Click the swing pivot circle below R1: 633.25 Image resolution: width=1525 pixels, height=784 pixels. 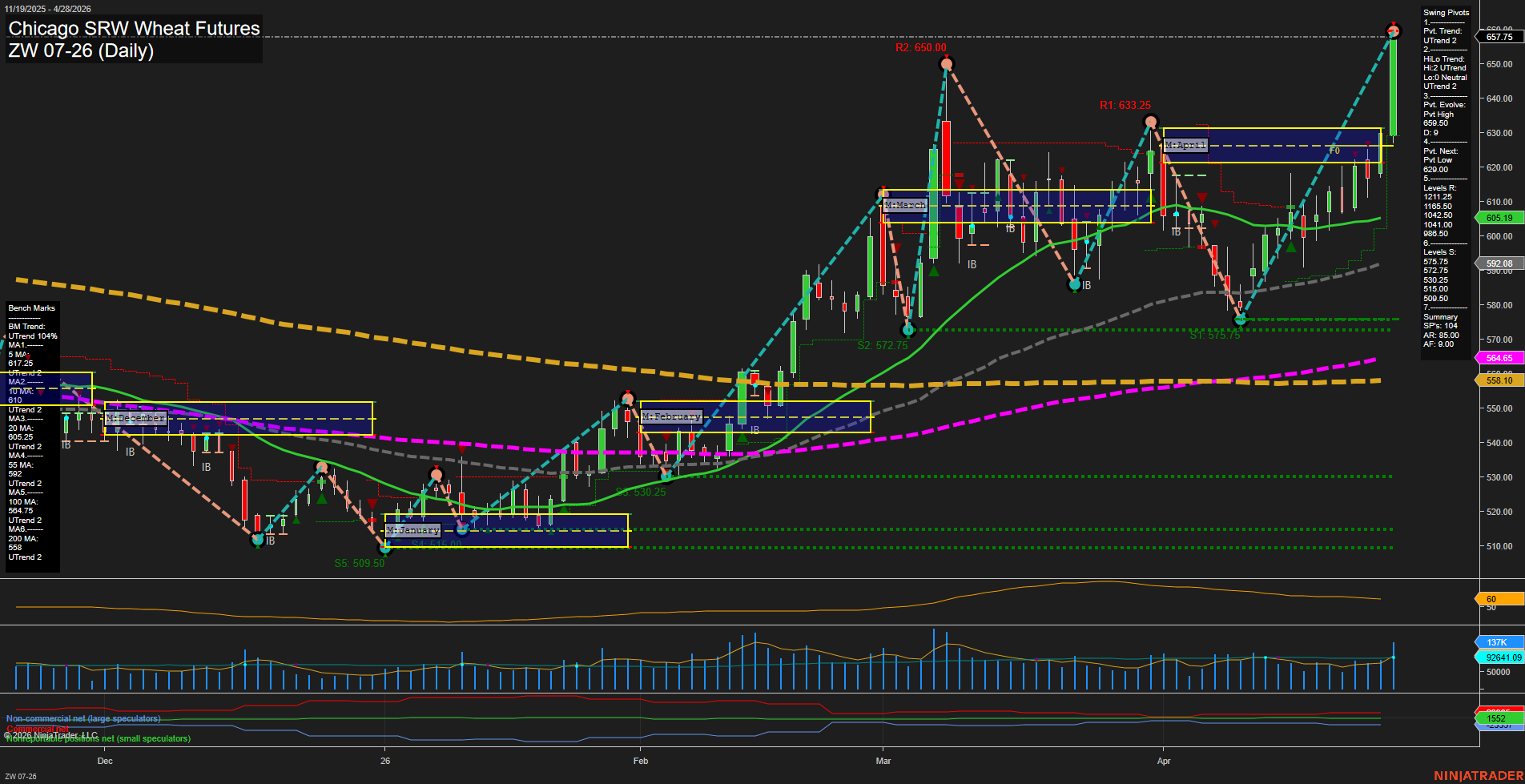pos(1151,123)
